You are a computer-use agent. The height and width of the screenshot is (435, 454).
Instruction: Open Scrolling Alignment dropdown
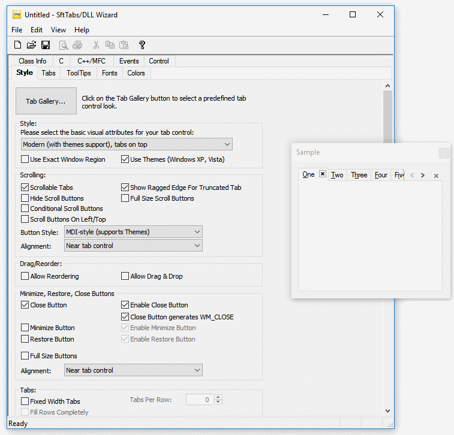133,246
